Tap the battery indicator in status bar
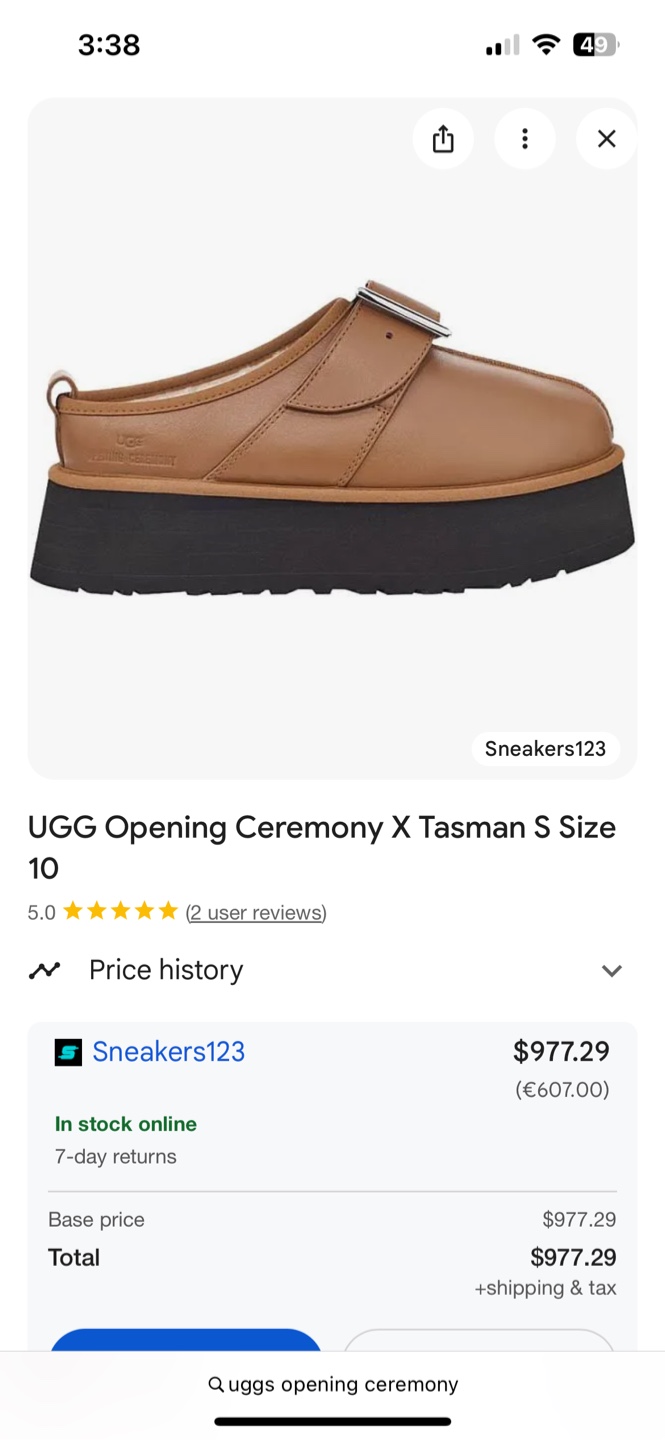Image resolution: width=665 pixels, height=1440 pixels. pos(595,45)
